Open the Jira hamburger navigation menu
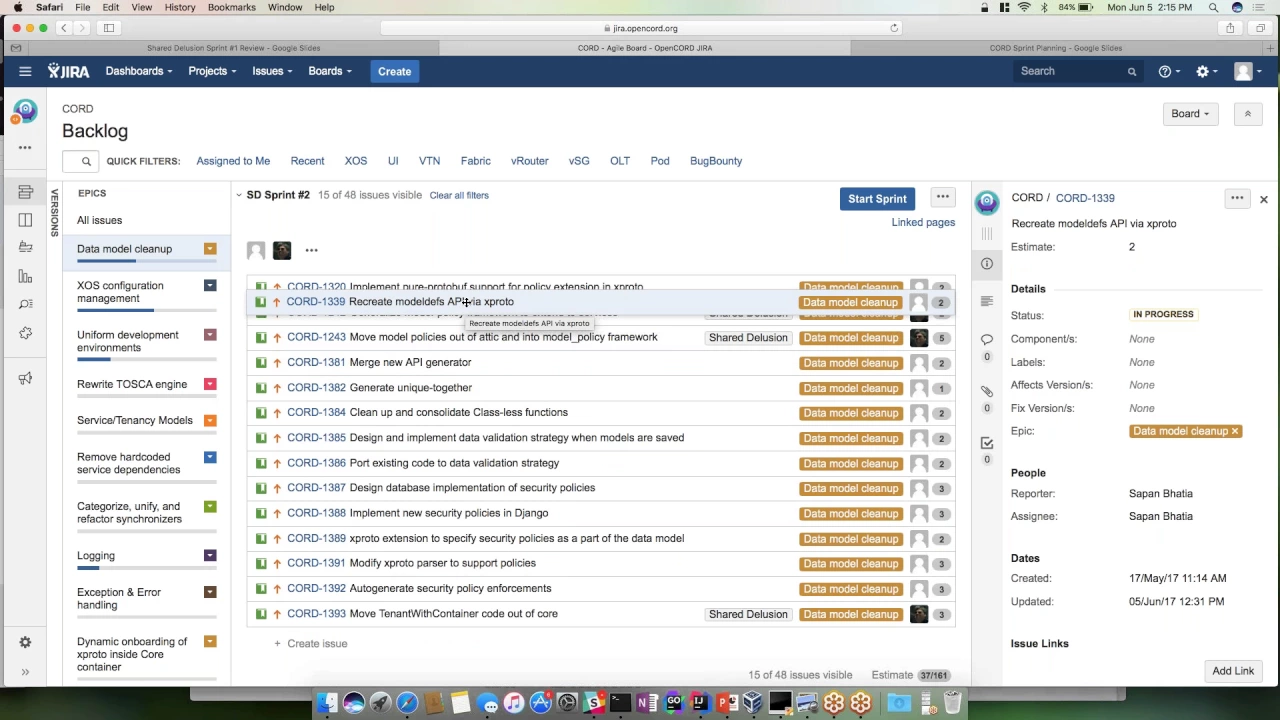 pyautogui.click(x=25, y=71)
